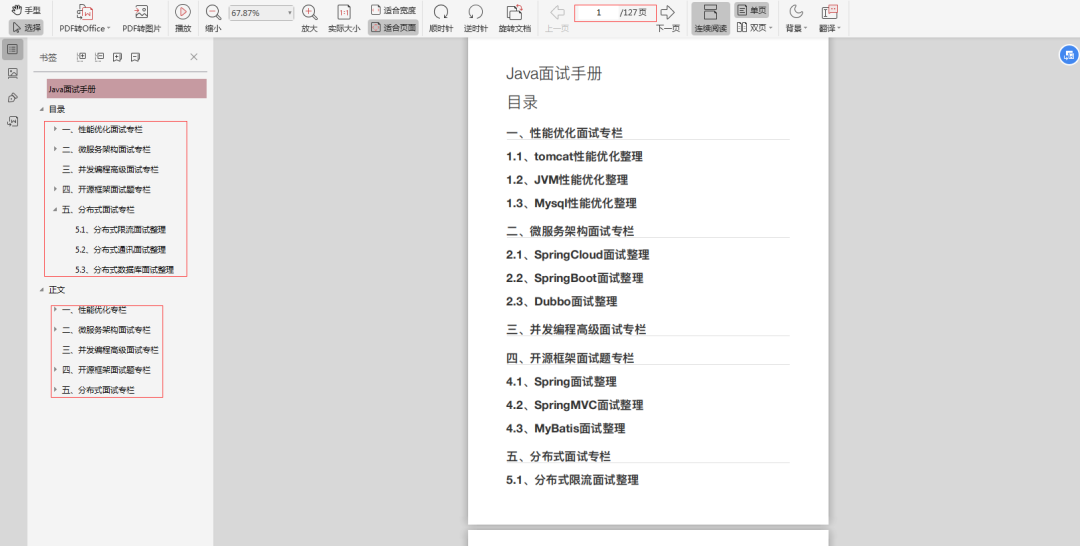Click 1.1、tomcat性能优化整理 in the document
1080x546 pixels.
tap(574, 156)
